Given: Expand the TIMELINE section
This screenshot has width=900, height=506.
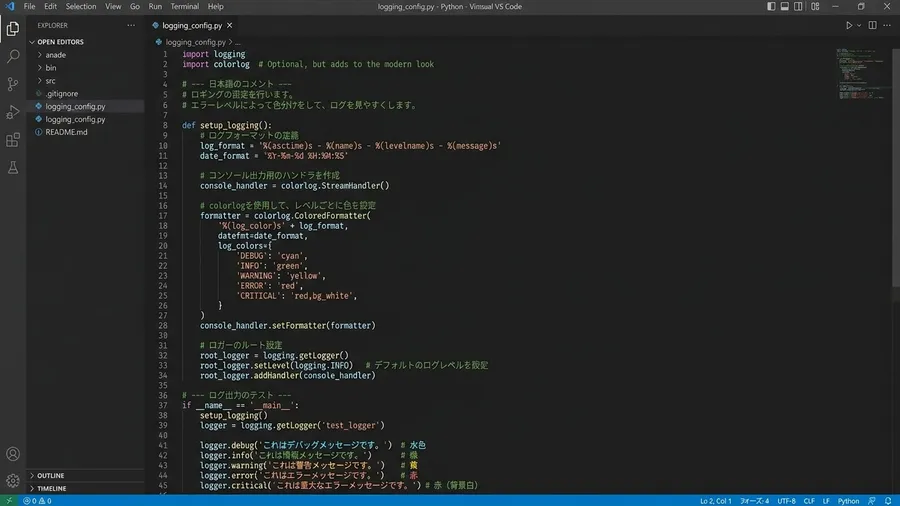Looking at the screenshot, I should click(x=52, y=489).
